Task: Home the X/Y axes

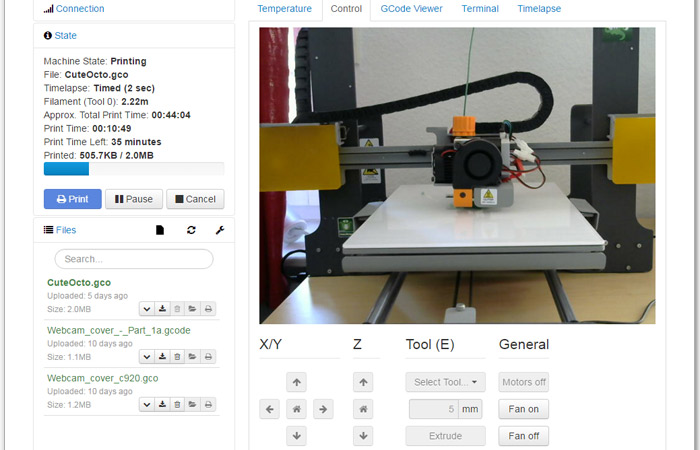Action: coord(296,409)
